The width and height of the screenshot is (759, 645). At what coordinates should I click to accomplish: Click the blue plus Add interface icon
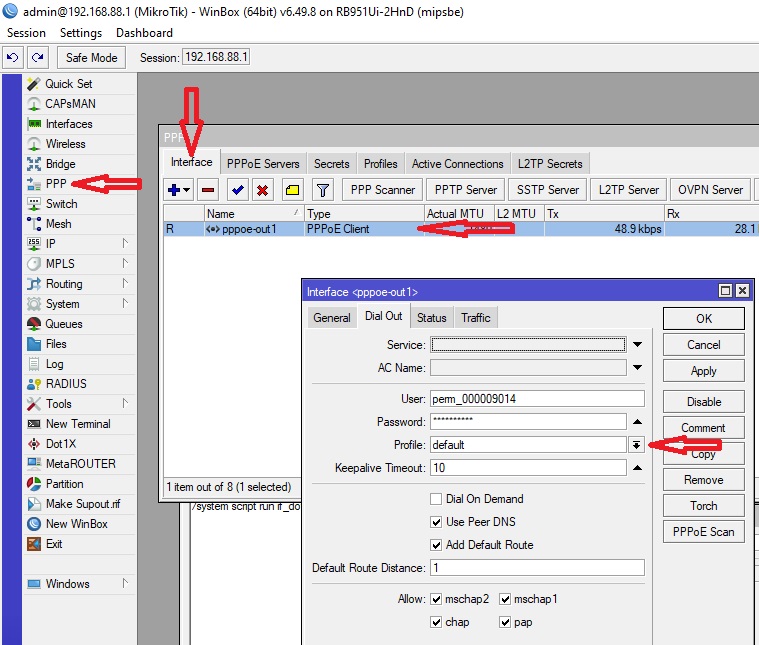(179, 189)
